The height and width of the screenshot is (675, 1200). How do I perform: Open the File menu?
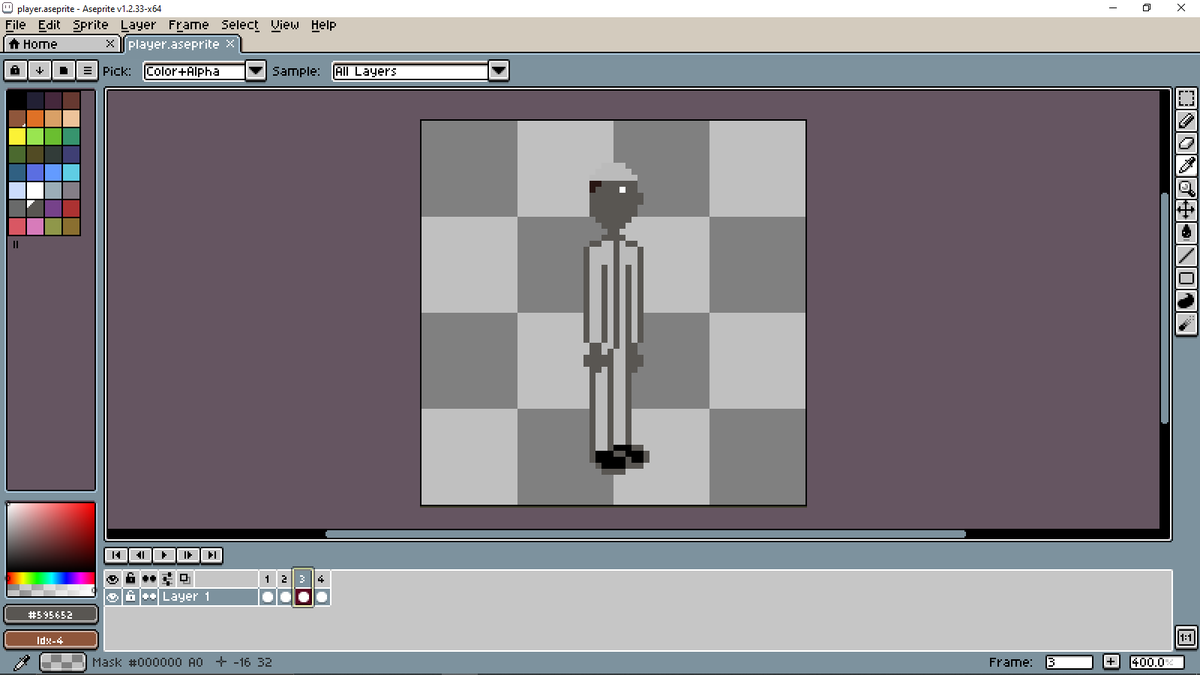tap(16, 25)
